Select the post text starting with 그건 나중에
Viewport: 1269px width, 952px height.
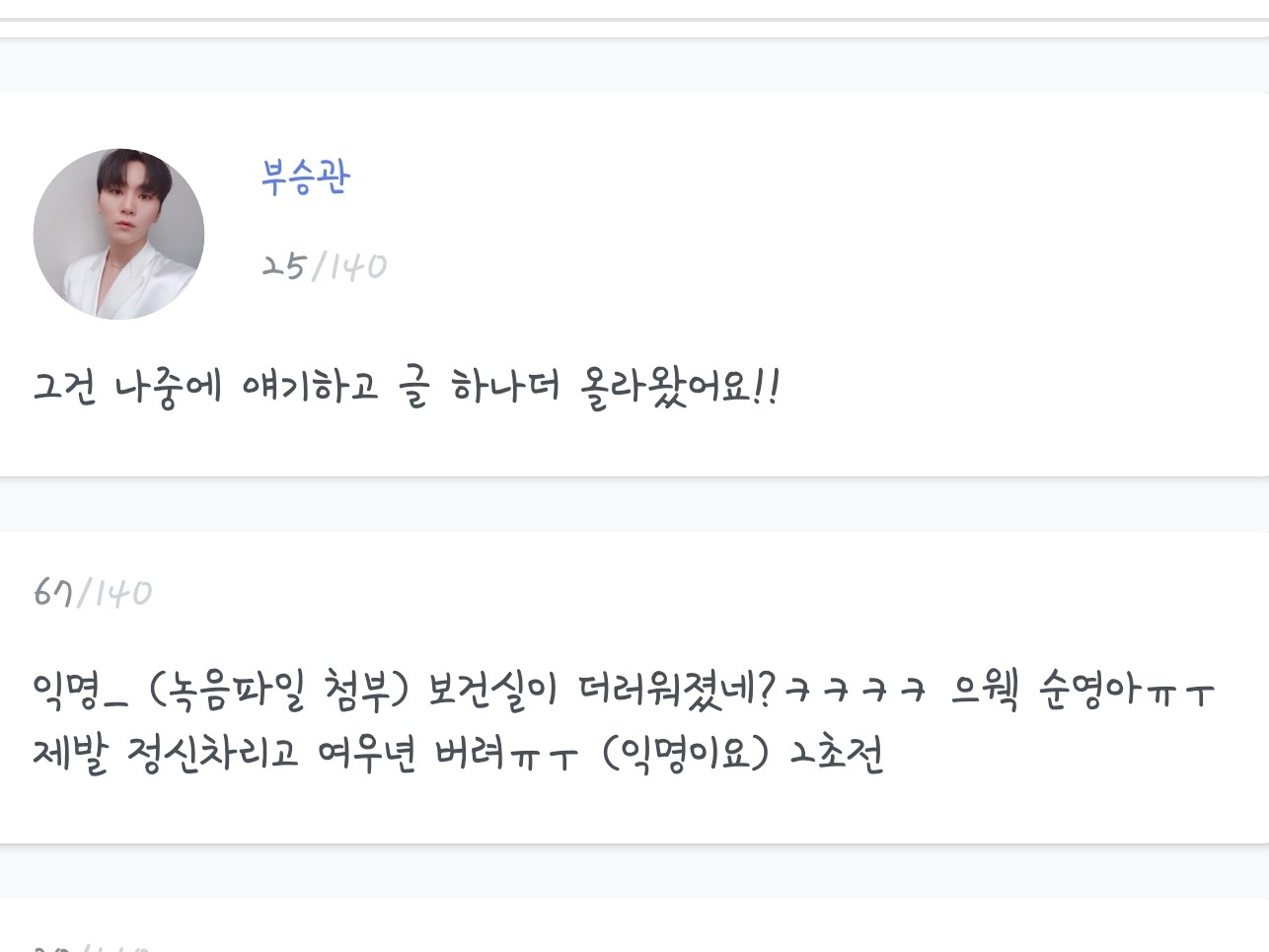point(406,386)
